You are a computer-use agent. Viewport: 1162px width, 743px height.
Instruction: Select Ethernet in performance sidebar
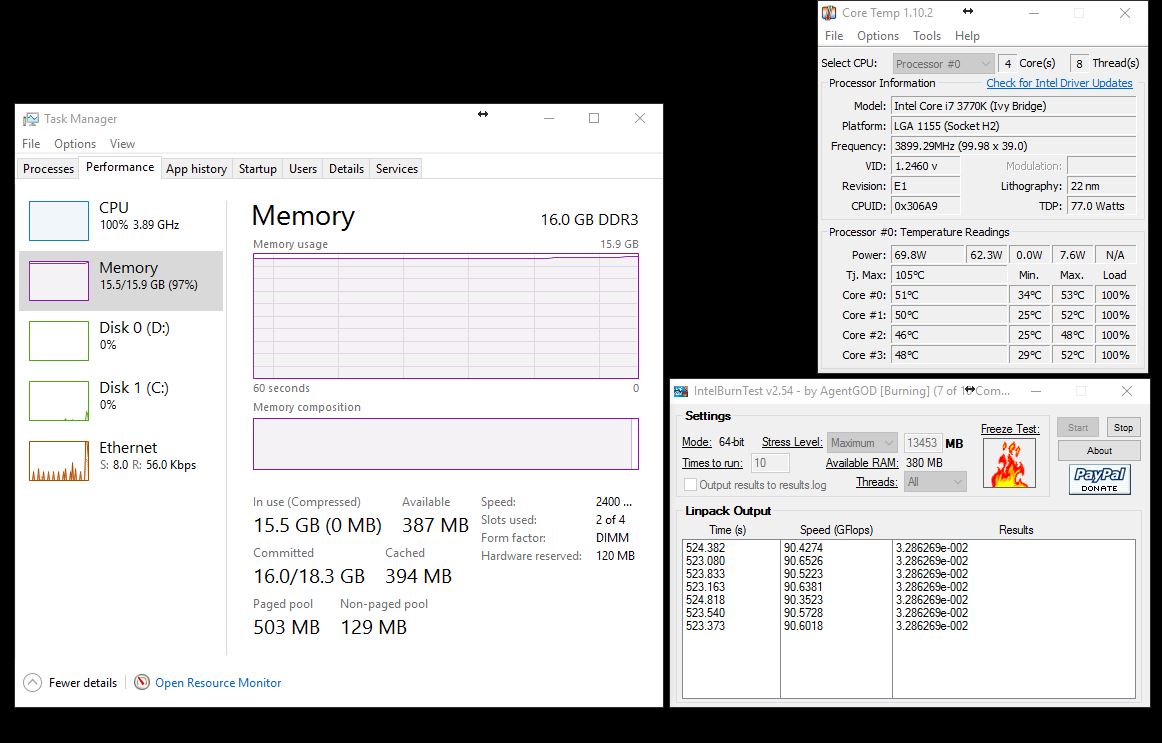121,461
